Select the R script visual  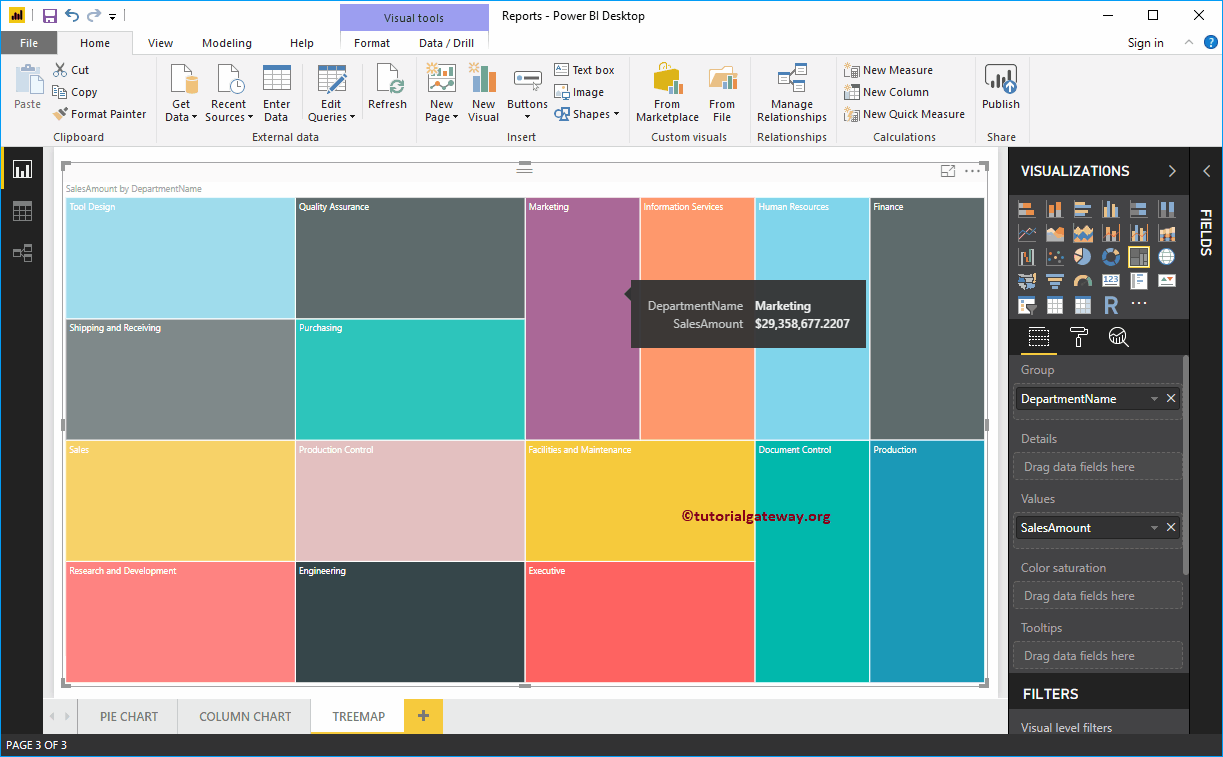pyautogui.click(x=1111, y=305)
